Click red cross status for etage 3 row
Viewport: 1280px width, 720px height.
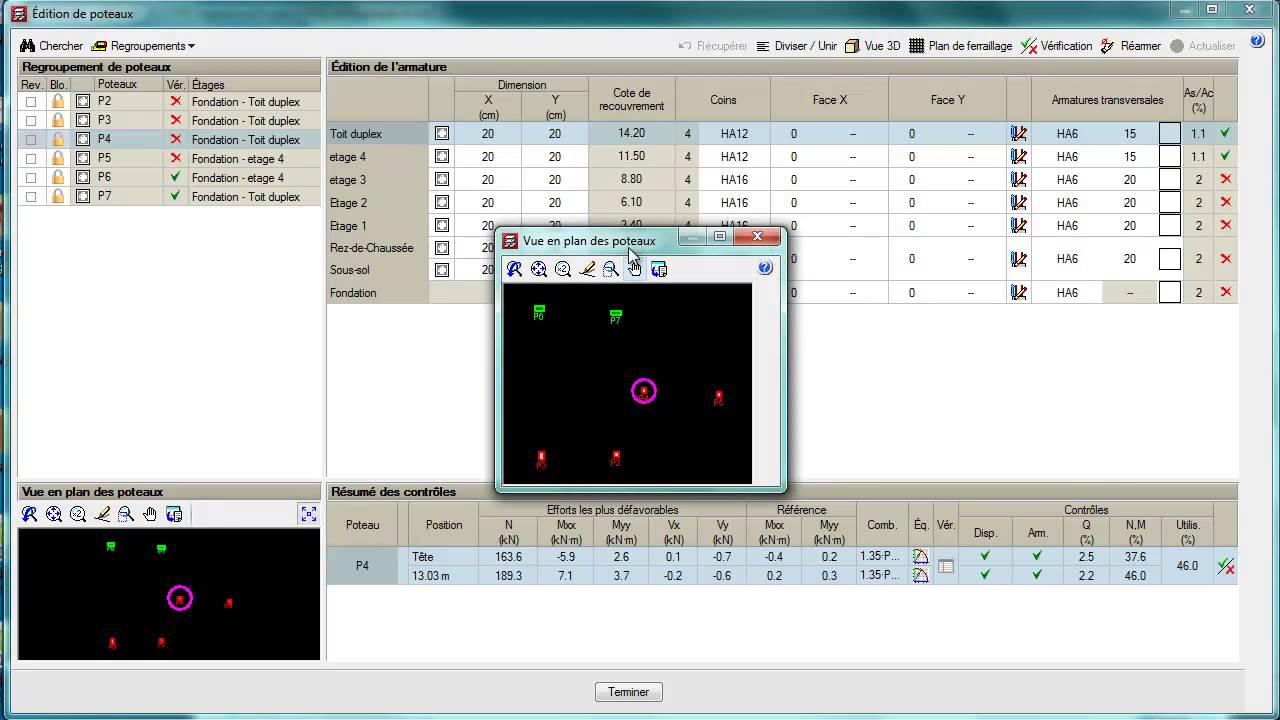click(1226, 179)
